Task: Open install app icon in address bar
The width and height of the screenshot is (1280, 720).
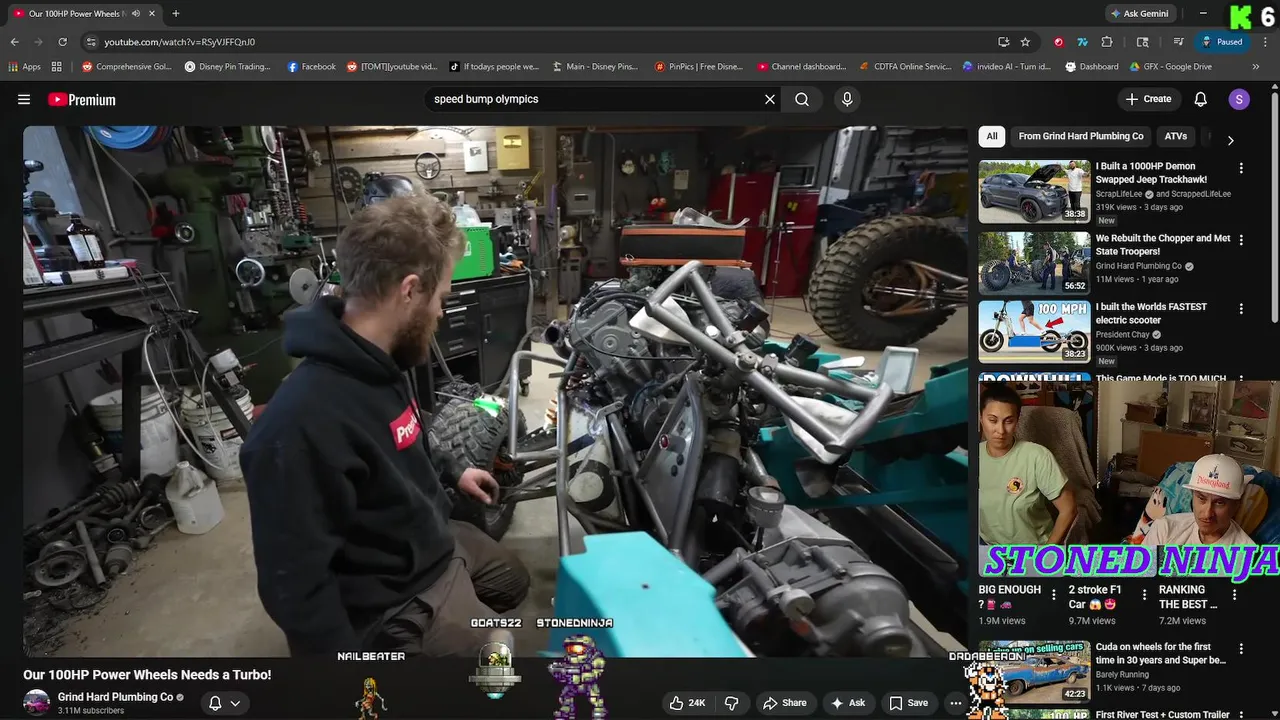Action: (1003, 42)
